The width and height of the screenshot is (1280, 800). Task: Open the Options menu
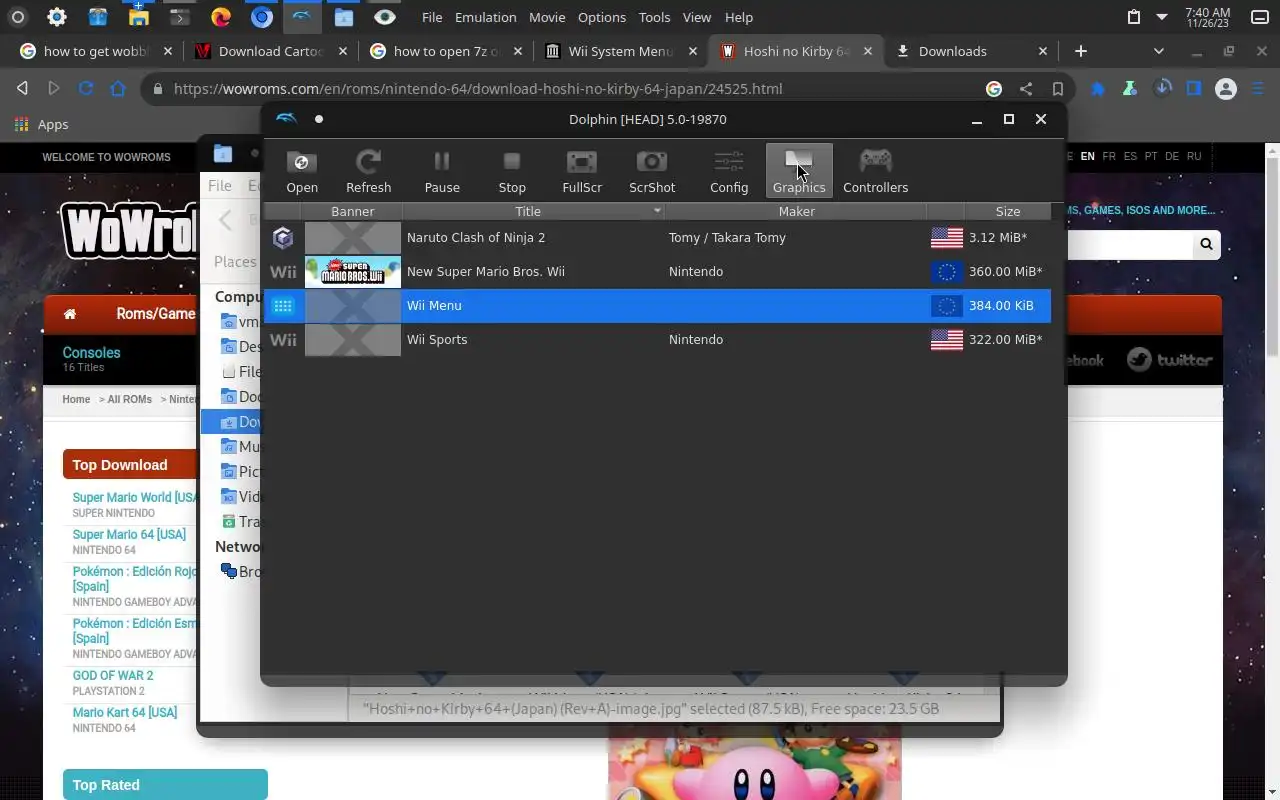(x=602, y=17)
